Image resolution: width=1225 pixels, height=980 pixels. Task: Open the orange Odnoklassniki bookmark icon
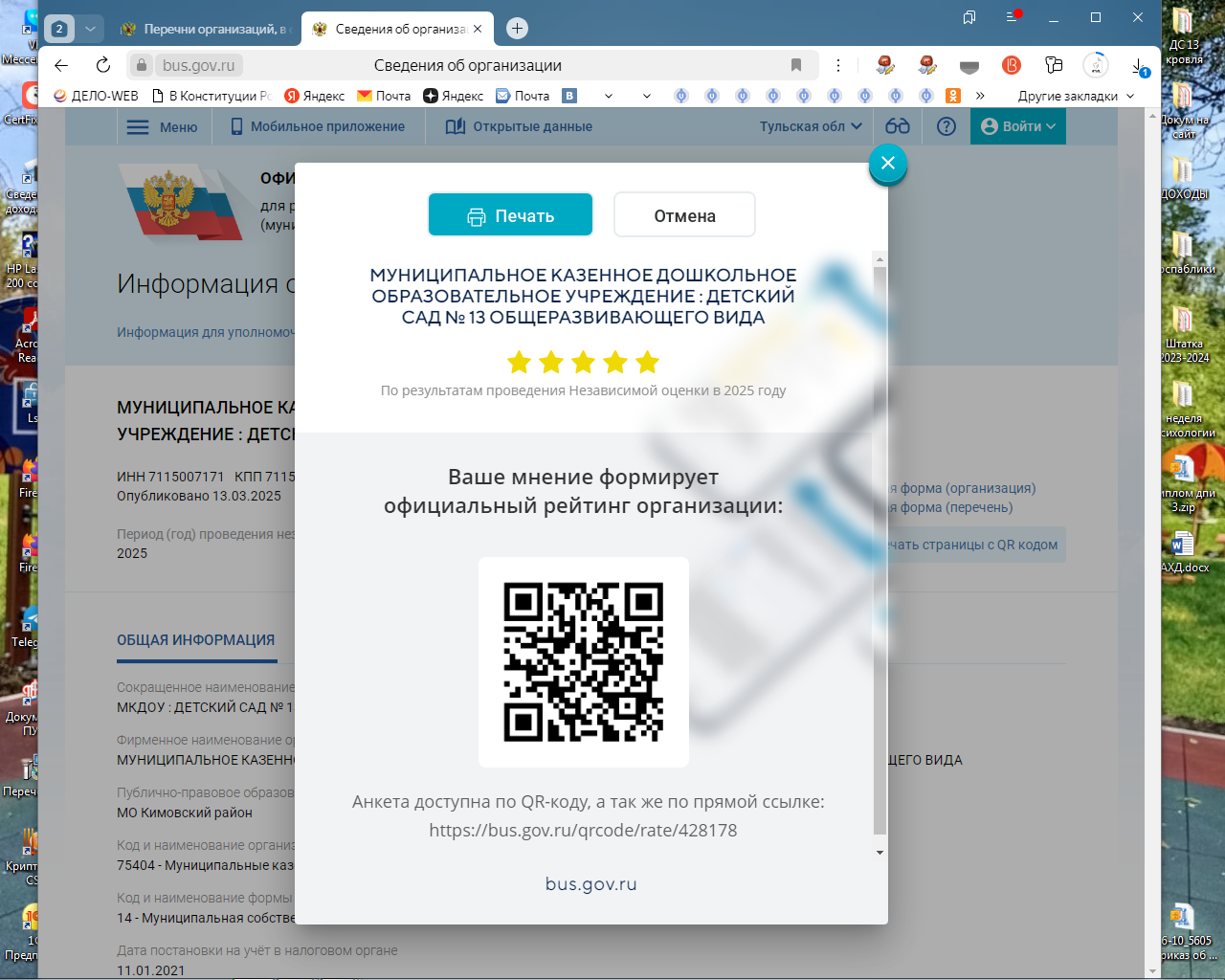pos(952,96)
